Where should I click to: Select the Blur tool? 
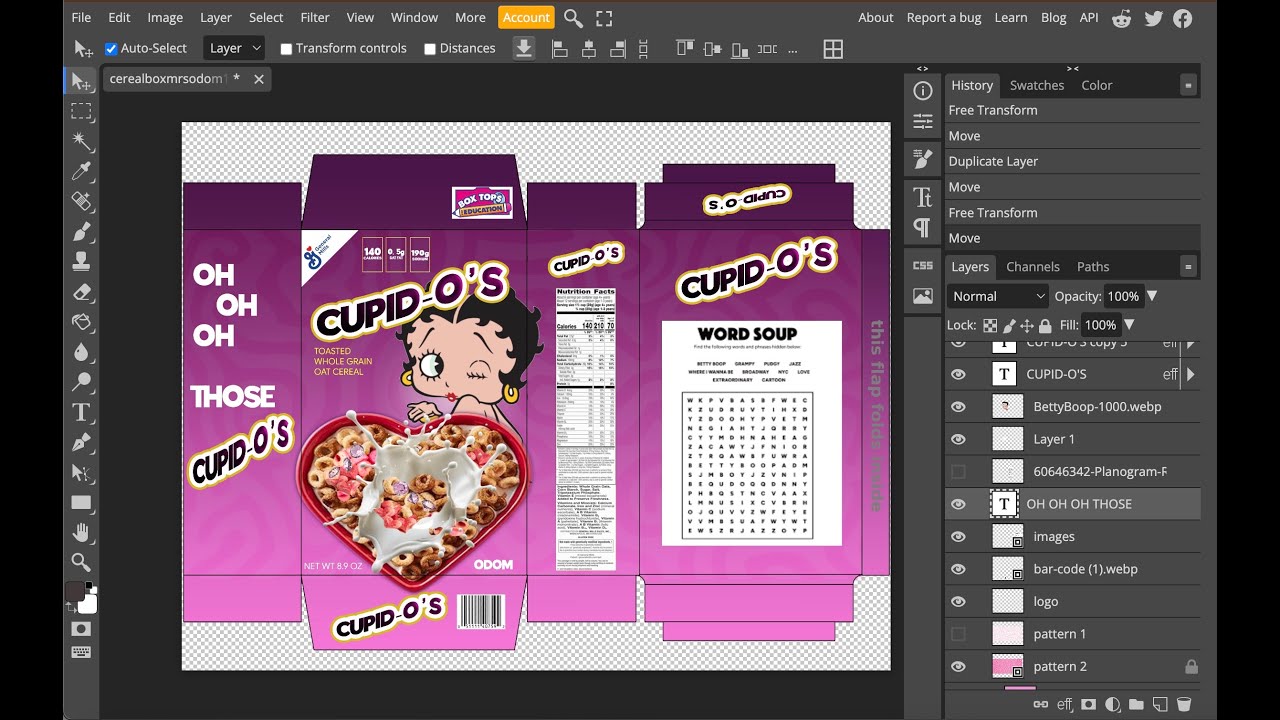click(x=81, y=352)
